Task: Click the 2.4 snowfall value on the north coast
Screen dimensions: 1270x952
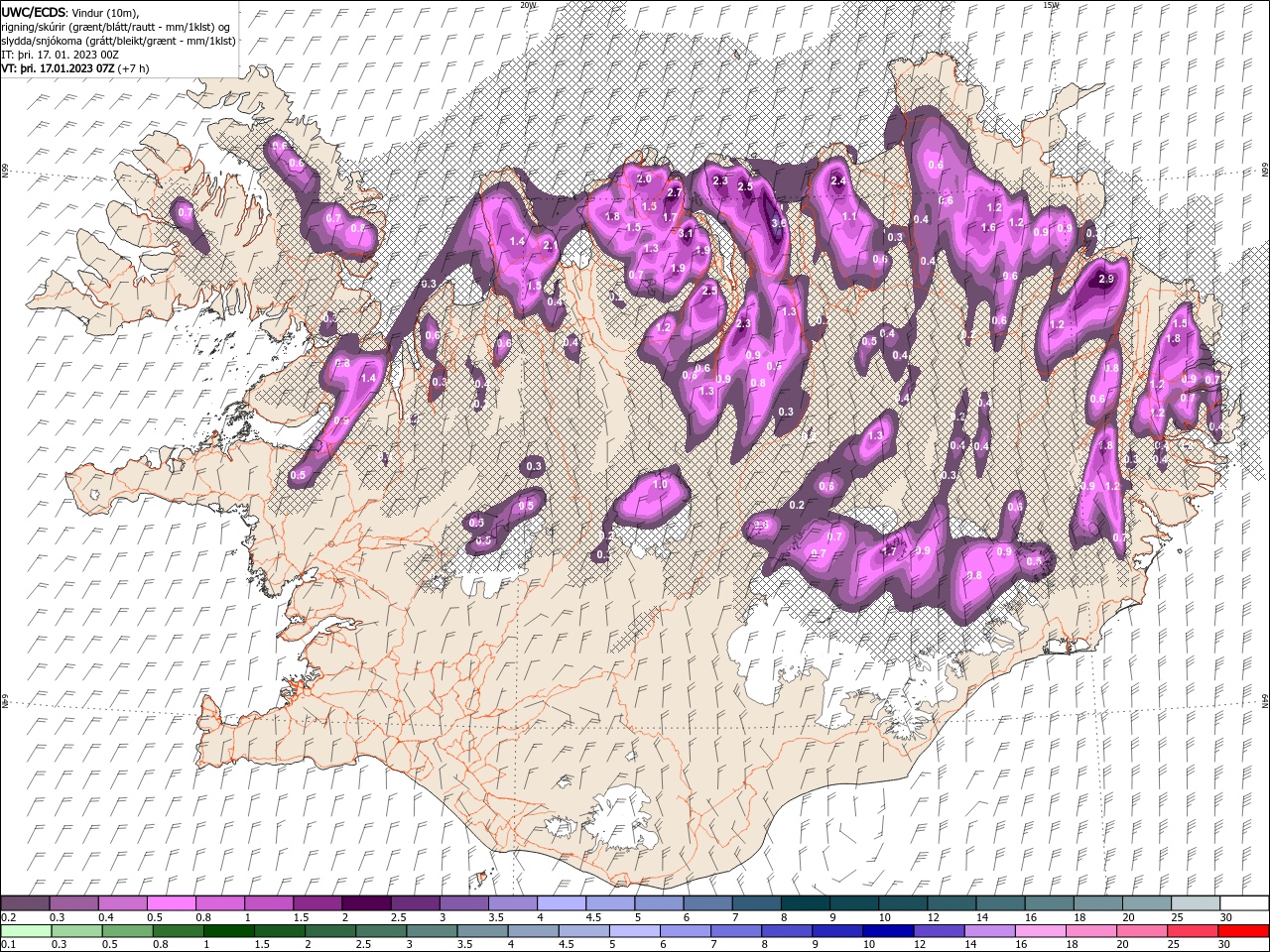Action: tap(838, 181)
